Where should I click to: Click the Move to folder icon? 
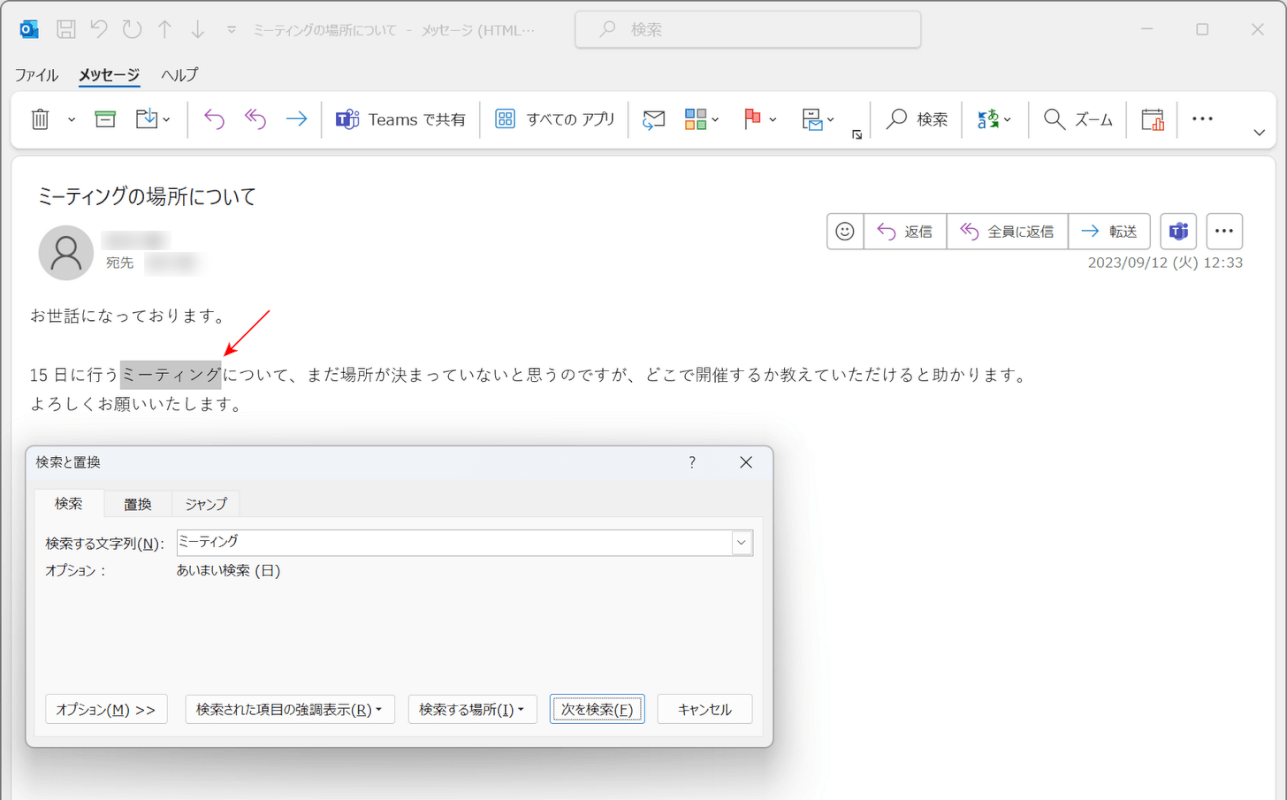click(x=147, y=119)
